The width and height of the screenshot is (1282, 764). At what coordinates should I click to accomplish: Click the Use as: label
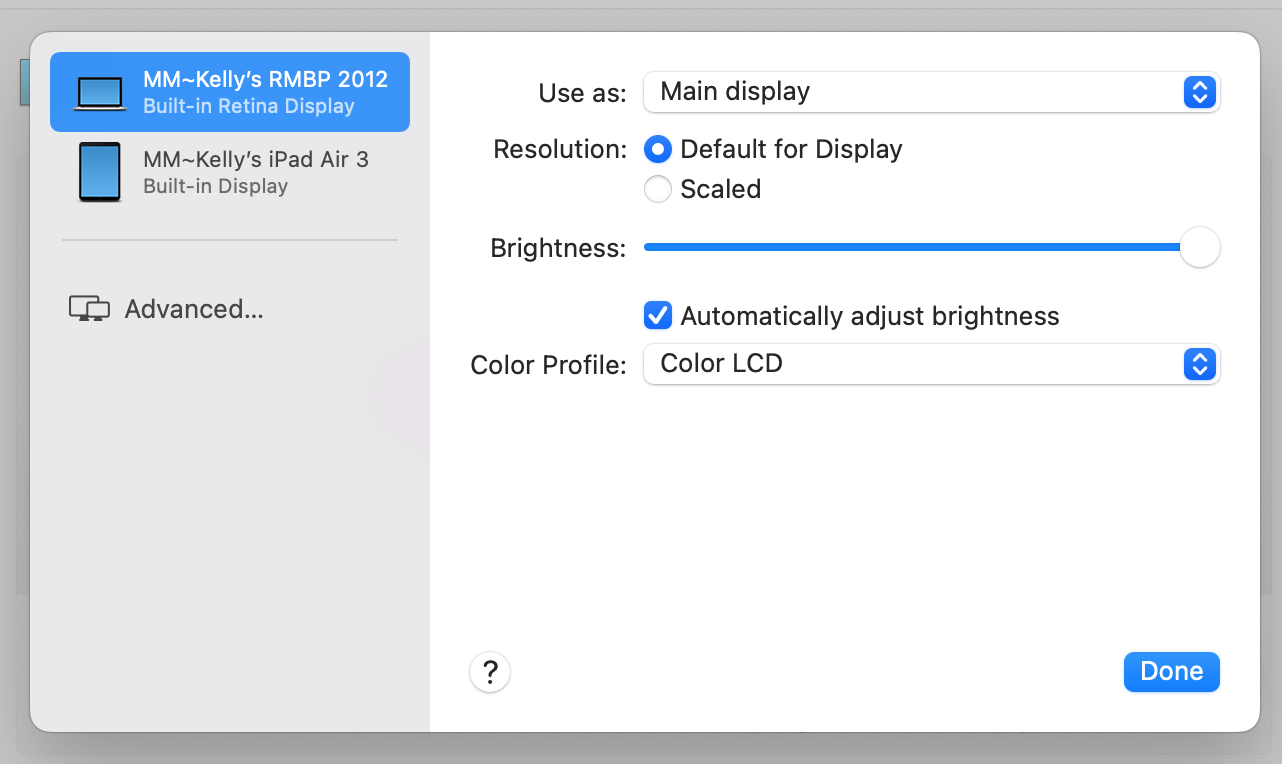click(582, 93)
